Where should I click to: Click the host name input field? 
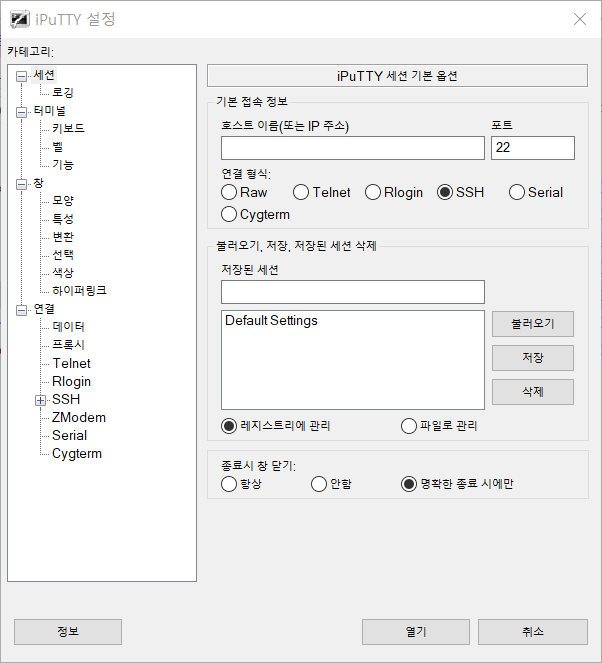[x=353, y=148]
